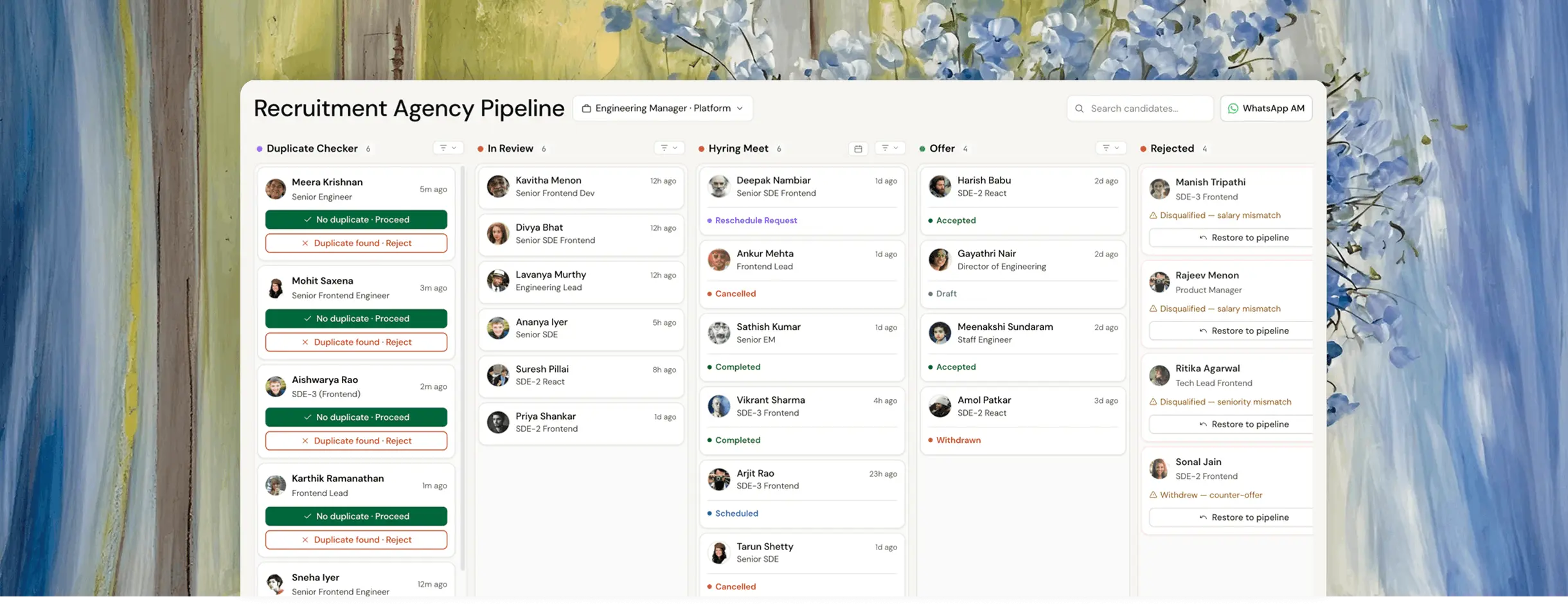Click the briefcase icon in job selector
This screenshot has width=1568, height=608.
pyautogui.click(x=586, y=109)
